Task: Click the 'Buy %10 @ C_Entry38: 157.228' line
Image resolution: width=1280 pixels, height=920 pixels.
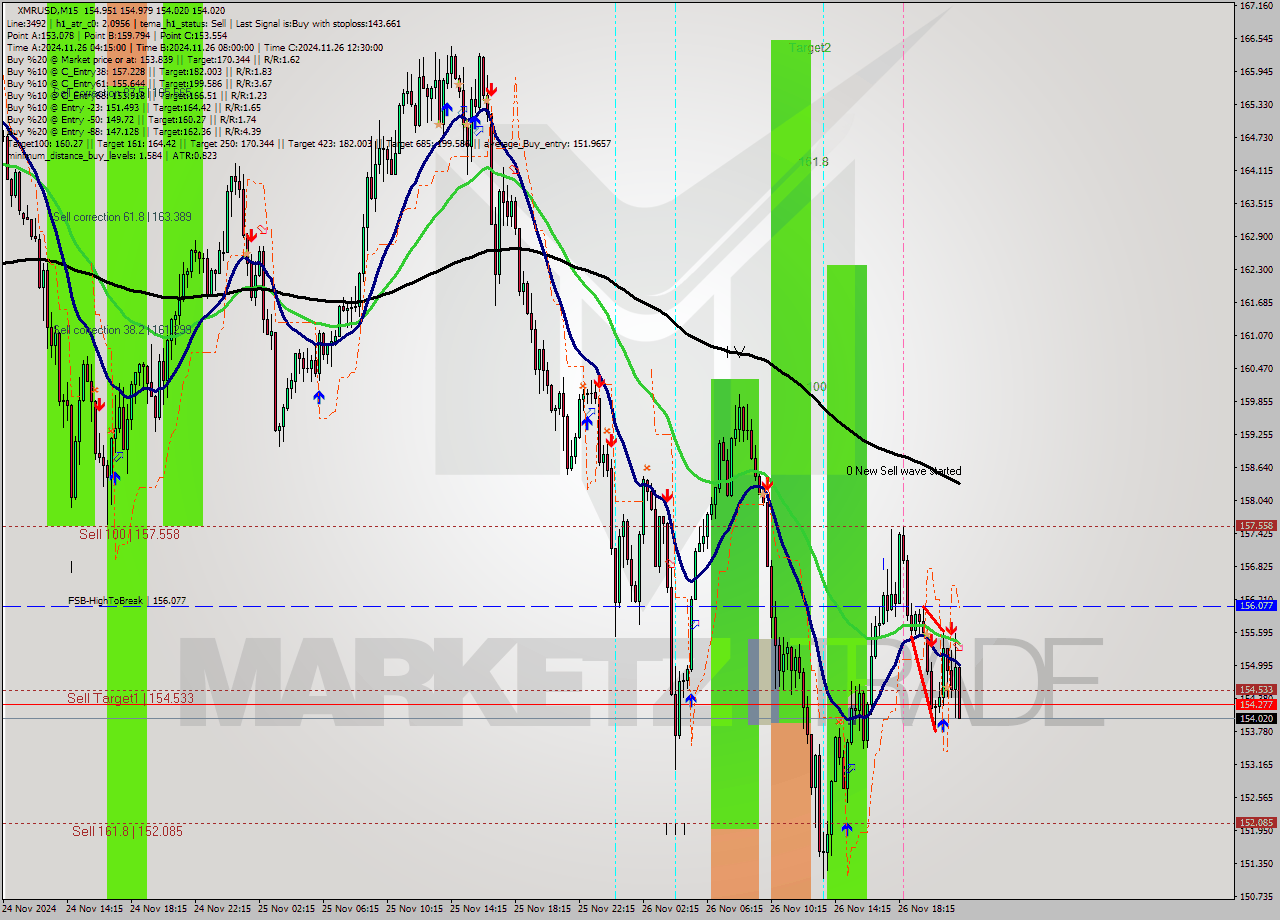Action: pos(75,71)
